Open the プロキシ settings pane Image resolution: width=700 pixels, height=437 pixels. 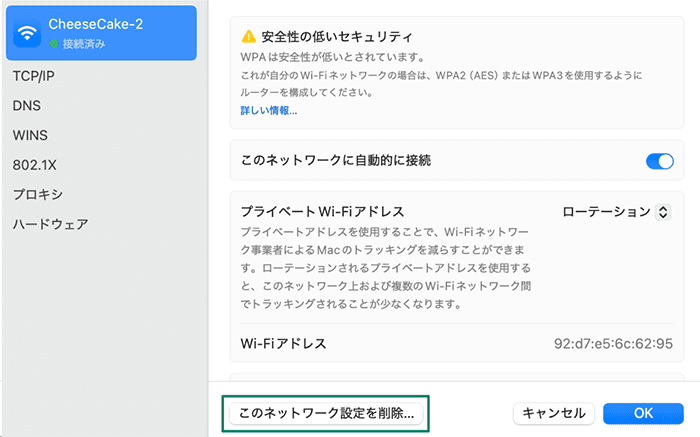37,194
